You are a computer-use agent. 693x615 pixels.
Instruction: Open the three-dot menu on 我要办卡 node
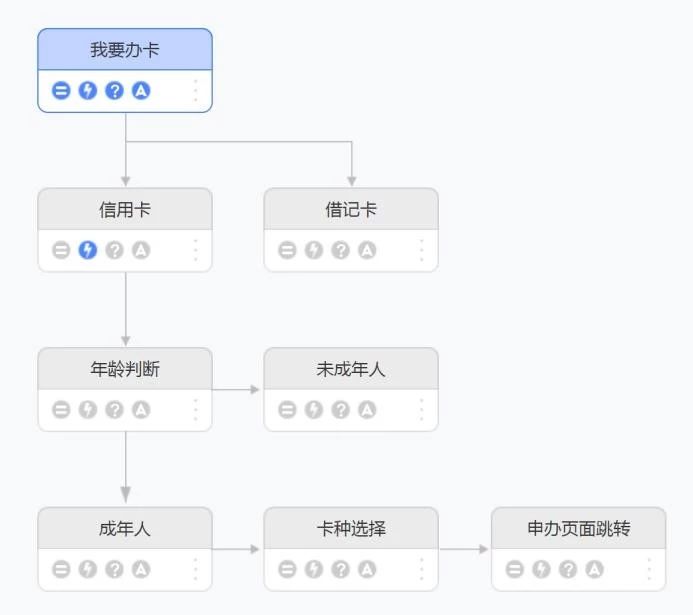[195, 91]
